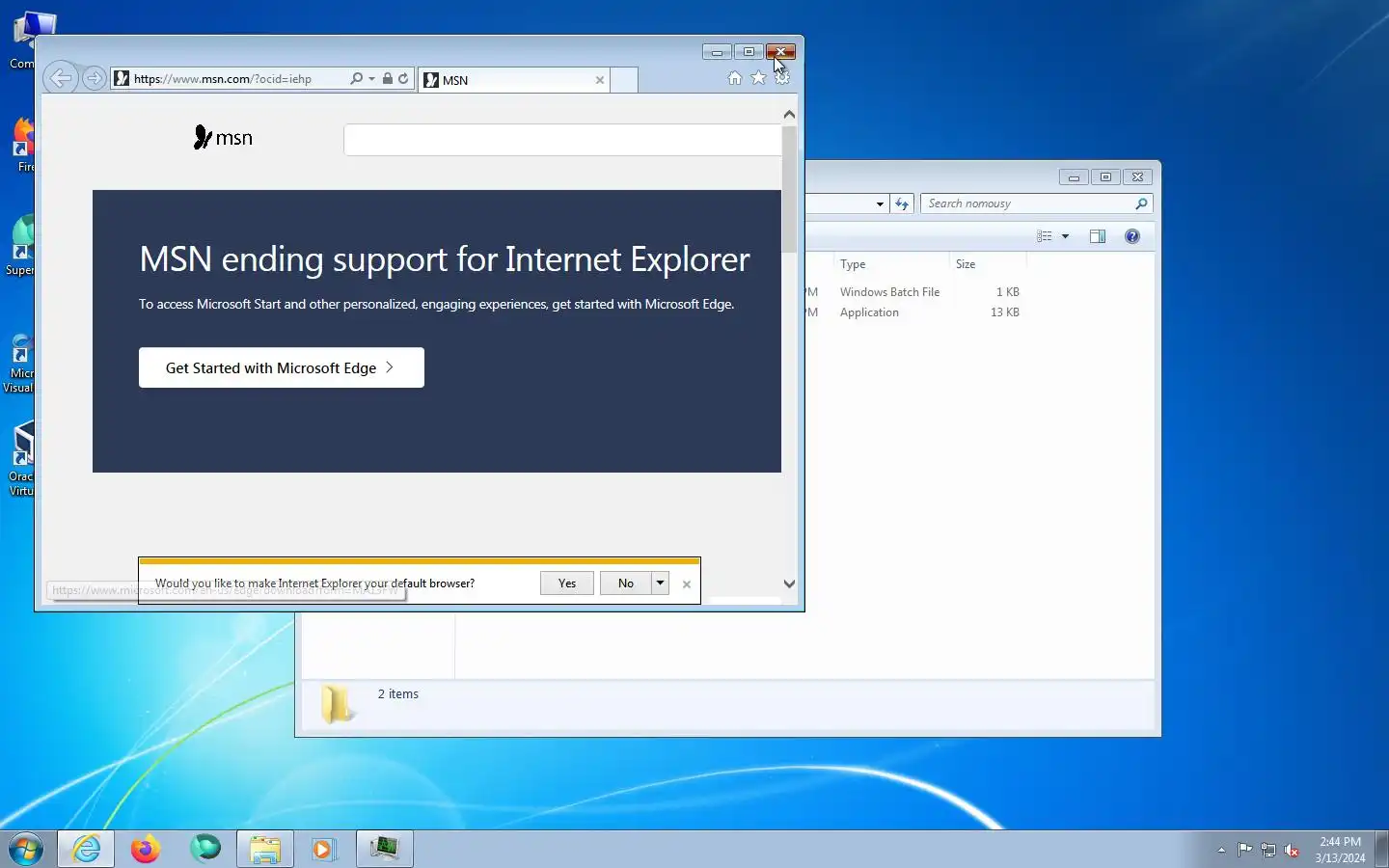The width and height of the screenshot is (1389, 868).
Task: Focus the MSN search input field
Action: 562,140
